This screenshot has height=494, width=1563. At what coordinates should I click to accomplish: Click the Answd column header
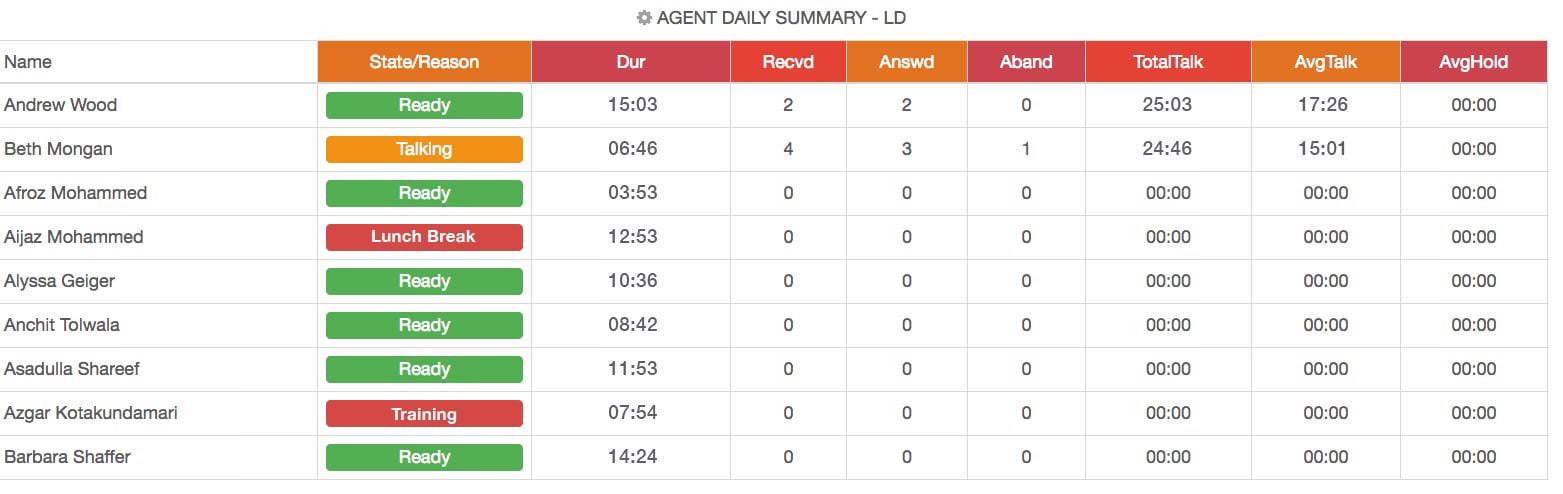(906, 62)
